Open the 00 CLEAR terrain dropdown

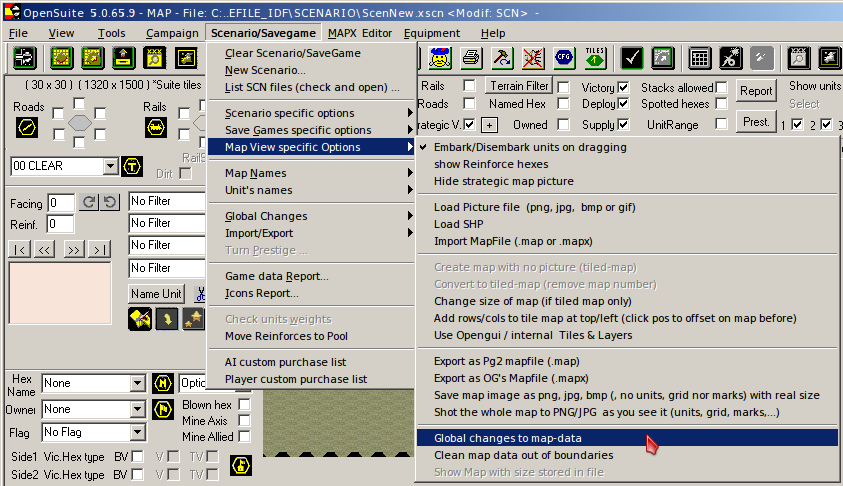tap(110, 166)
